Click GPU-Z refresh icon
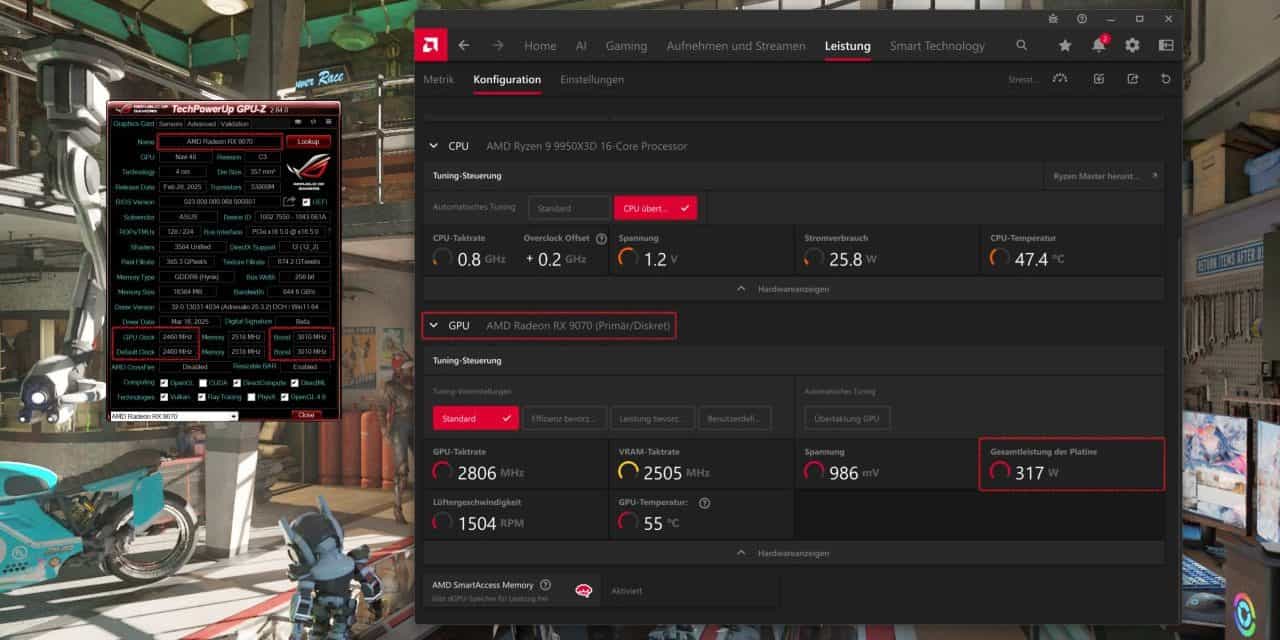 pyautogui.click(x=314, y=122)
